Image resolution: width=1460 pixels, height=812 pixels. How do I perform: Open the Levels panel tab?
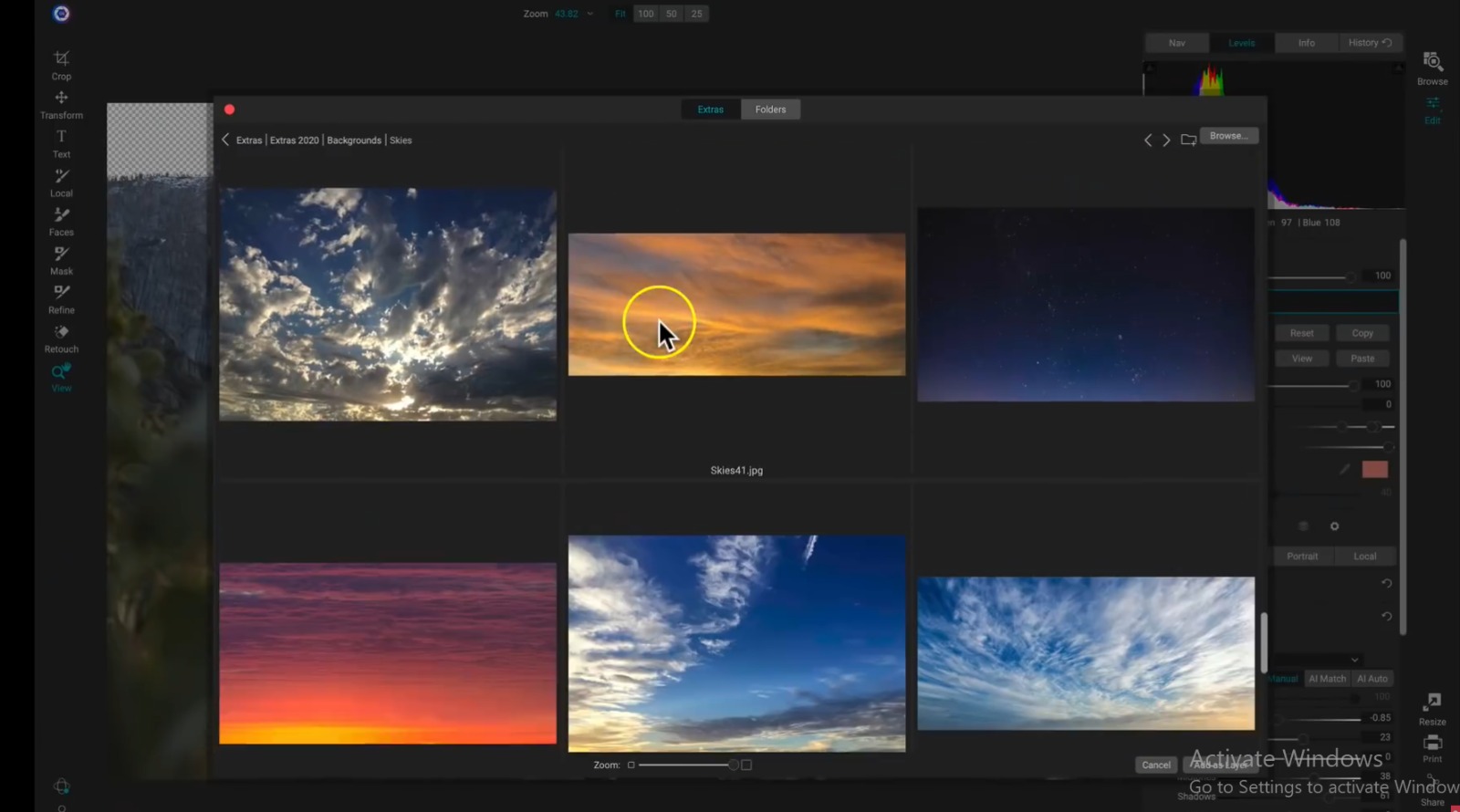point(1241,43)
